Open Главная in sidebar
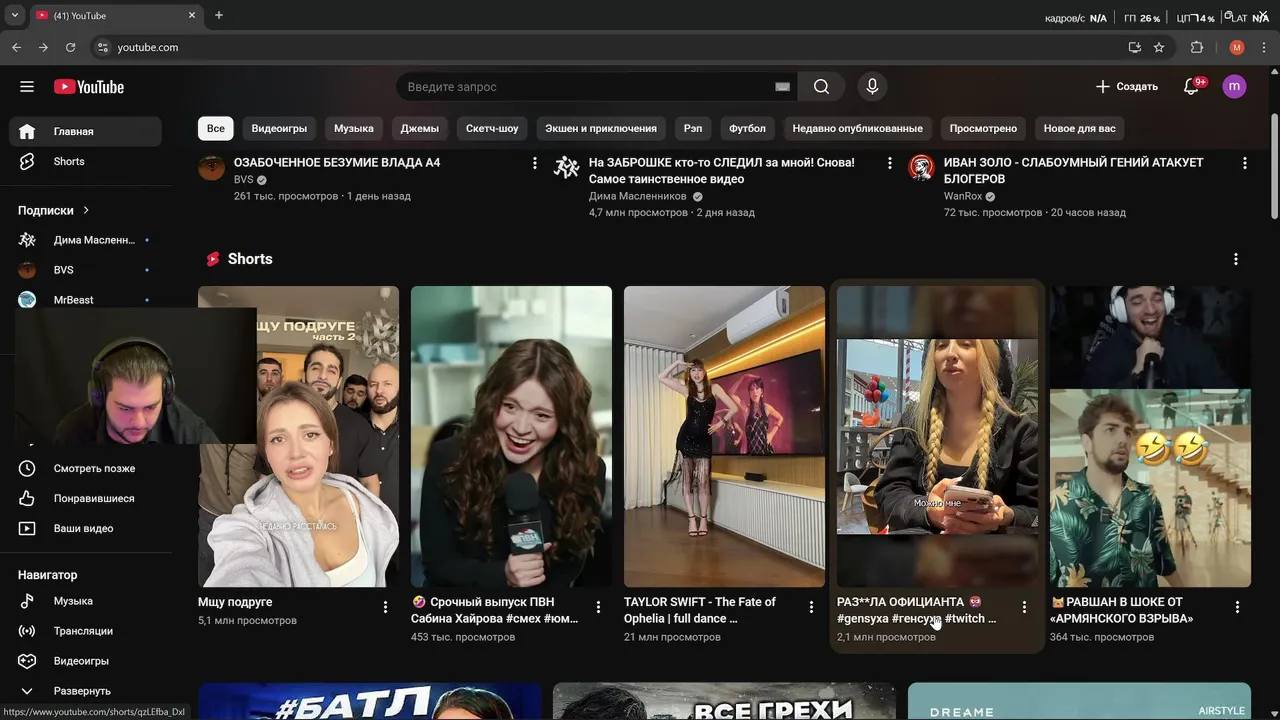Image resolution: width=1280 pixels, height=720 pixels. tap(85, 131)
